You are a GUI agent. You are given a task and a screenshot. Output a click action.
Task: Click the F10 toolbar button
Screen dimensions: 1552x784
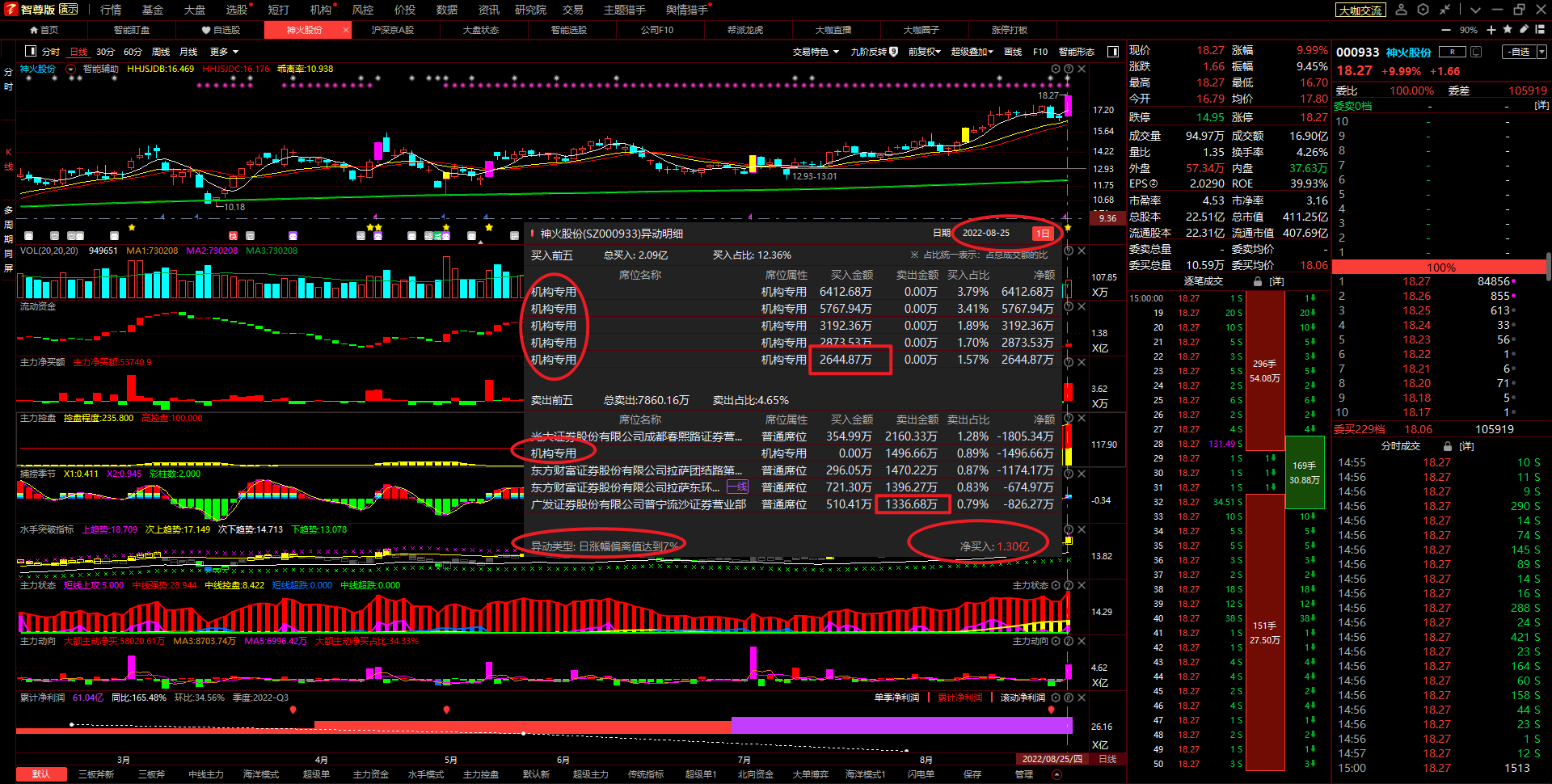coord(1040,52)
